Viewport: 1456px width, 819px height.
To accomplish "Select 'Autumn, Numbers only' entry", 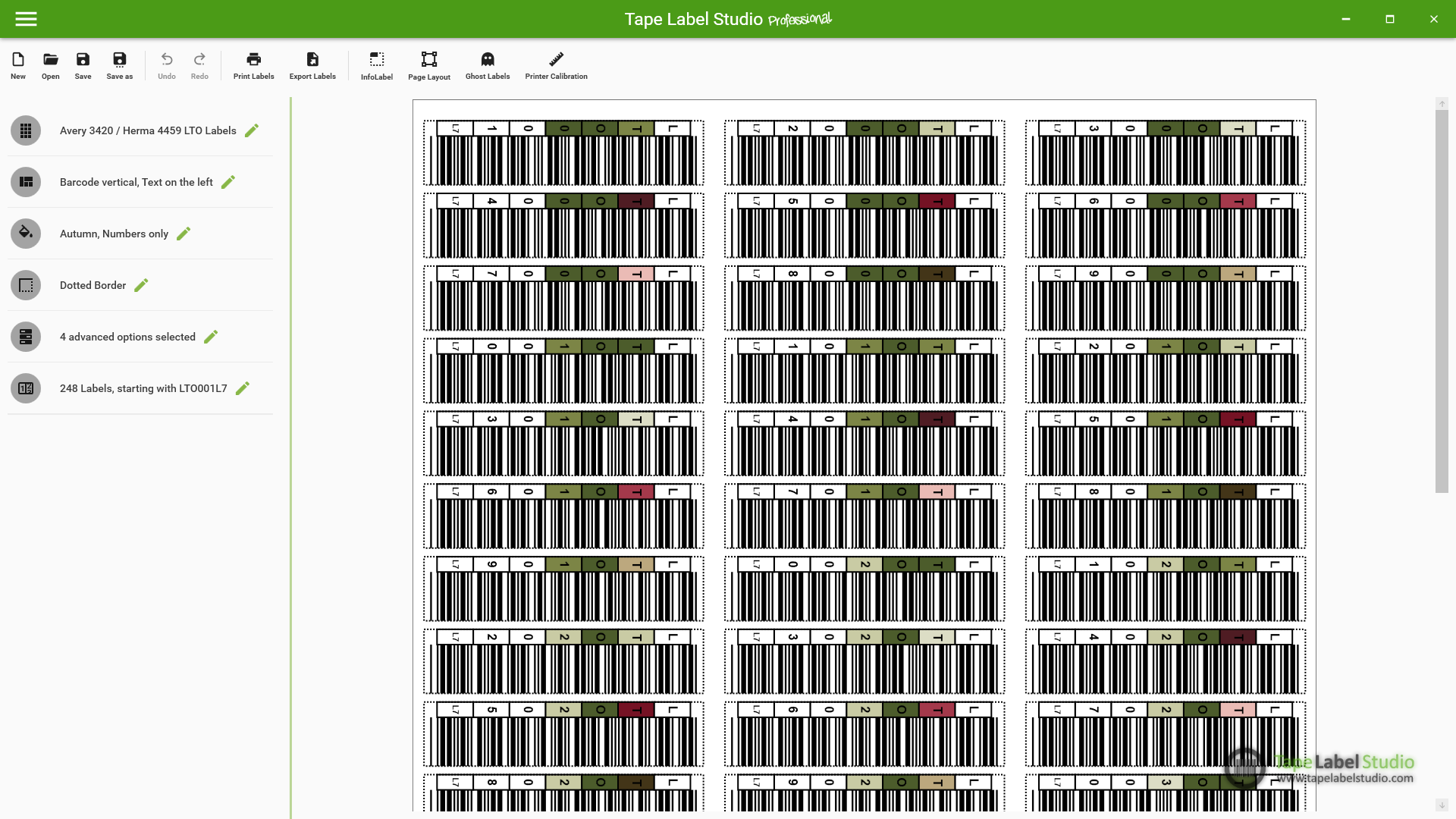I will (114, 234).
